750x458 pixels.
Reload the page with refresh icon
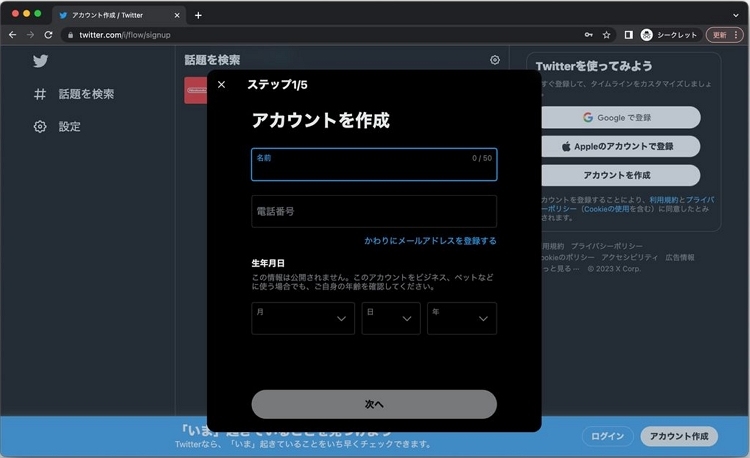48,35
